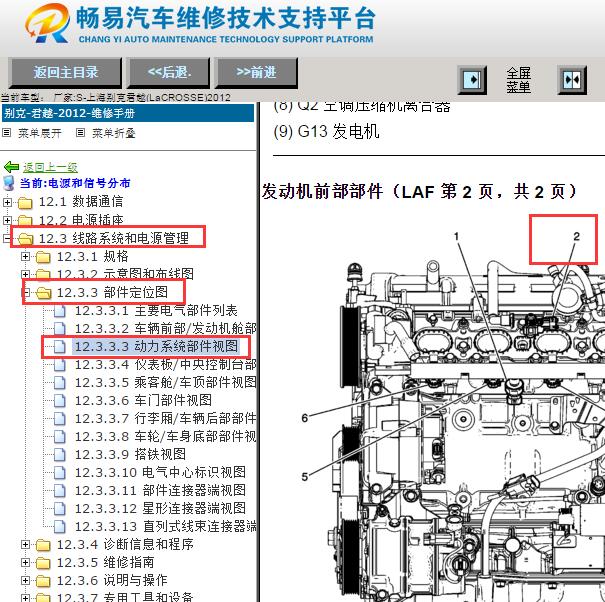Click the page icon of 12.3.3.2
The width and height of the screenshot is (605, 602).
pos(59,329)
